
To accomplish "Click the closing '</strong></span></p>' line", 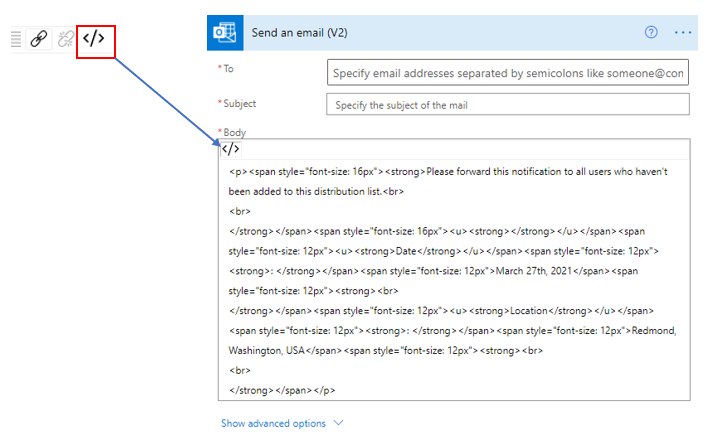I will click(x=282, y=390).
